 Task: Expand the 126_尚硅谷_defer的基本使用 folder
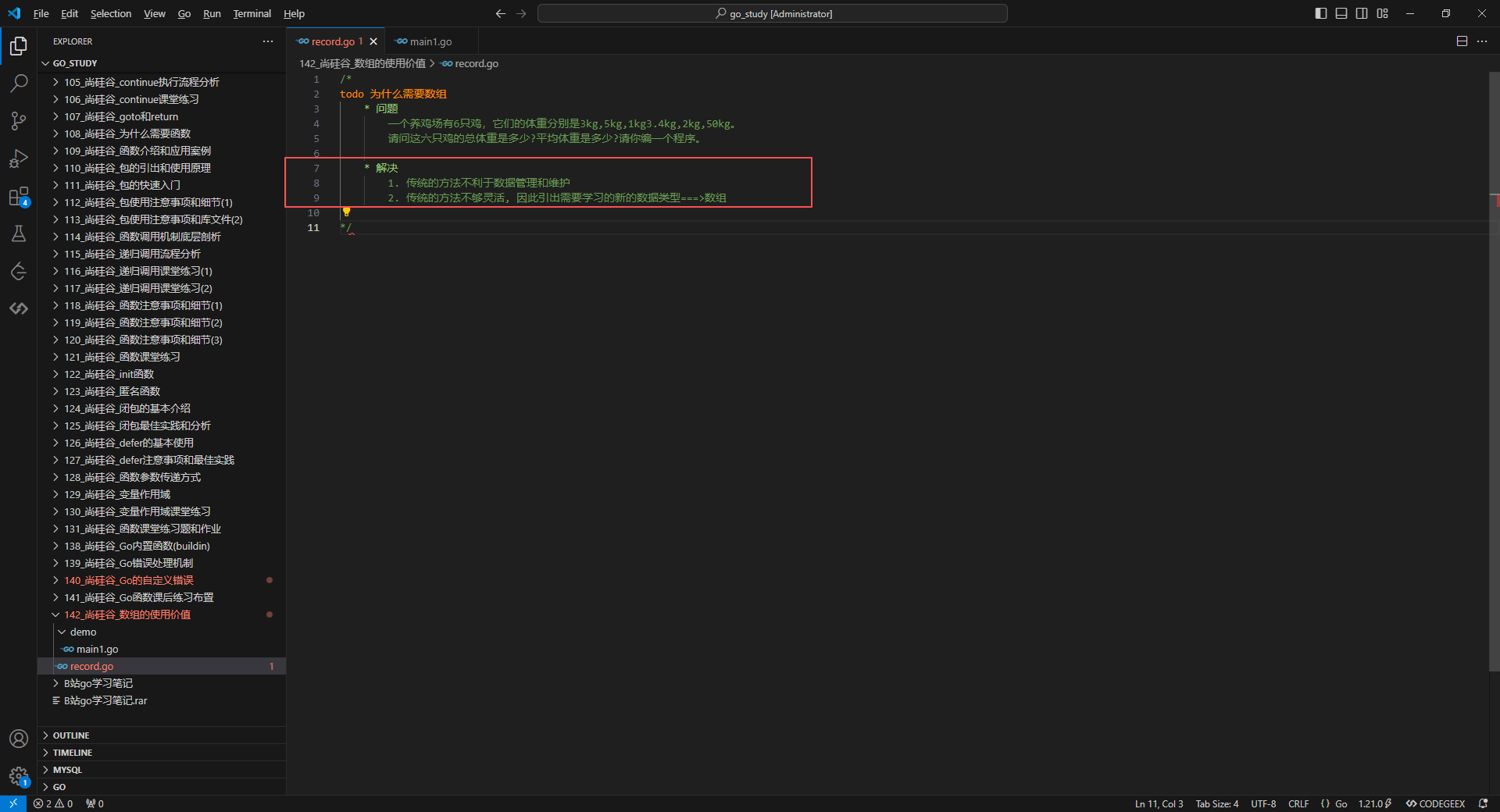click(162, 443)
